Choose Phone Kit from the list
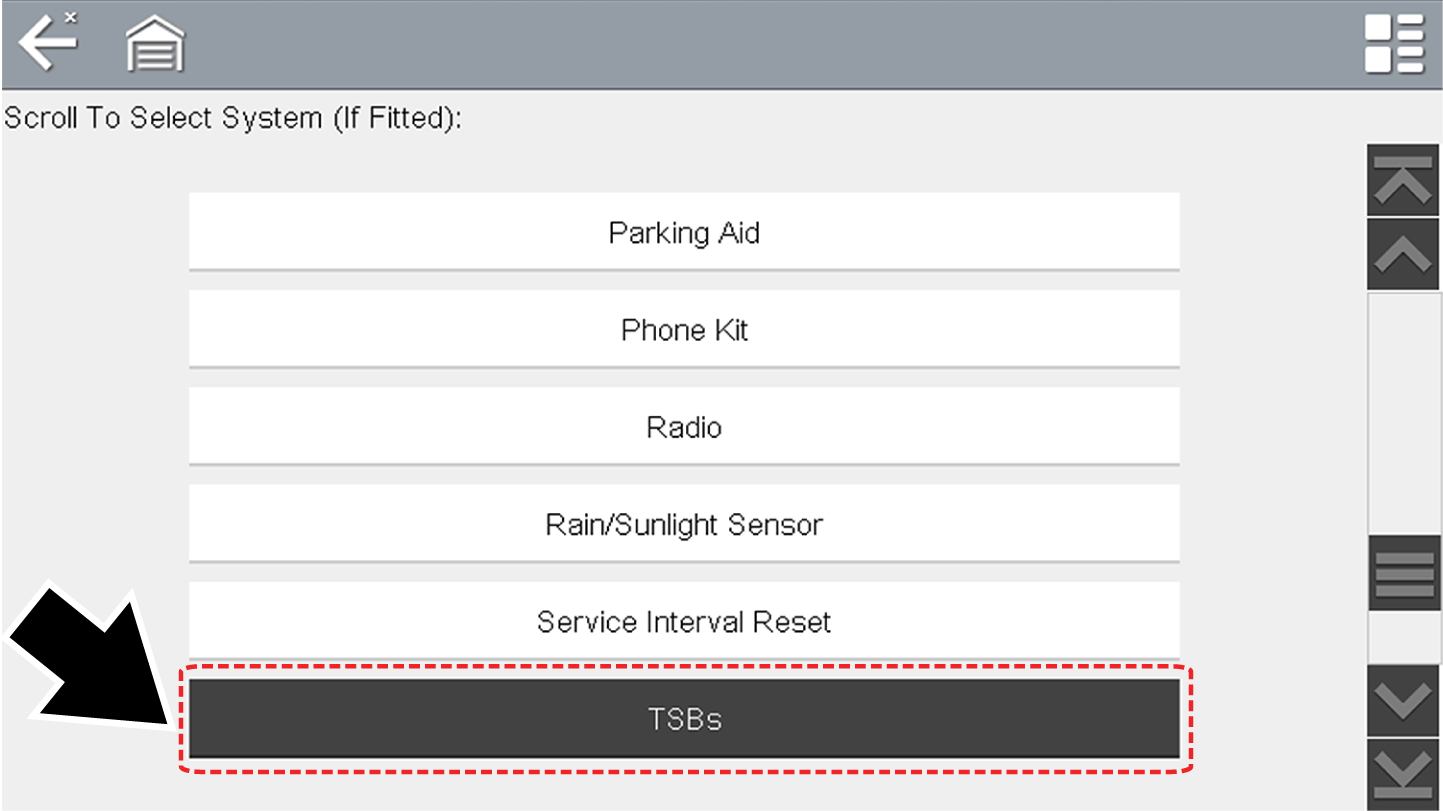The image size is (1443, 811). 684,329
